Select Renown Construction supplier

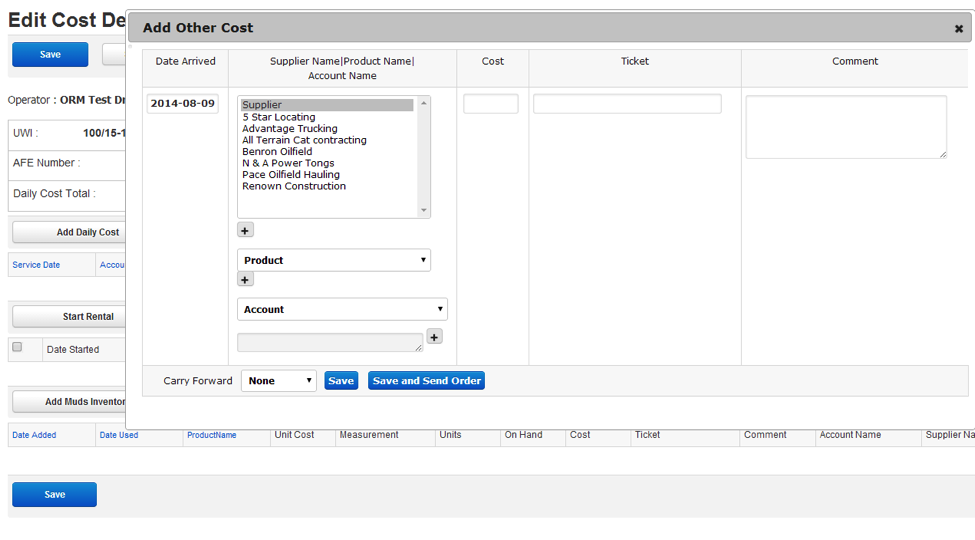tap(293, 186)
